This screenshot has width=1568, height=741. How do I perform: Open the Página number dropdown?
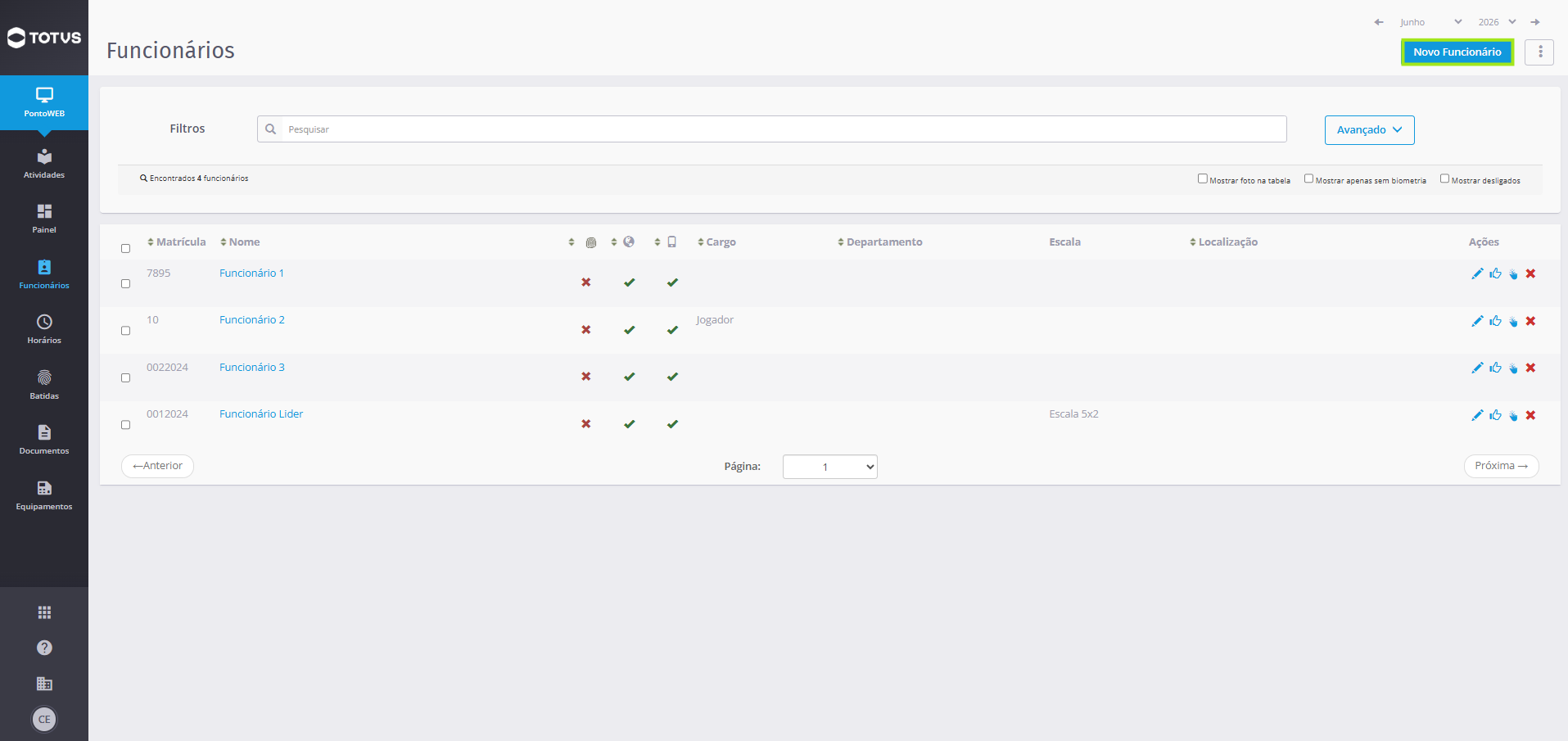coord(829,467)
